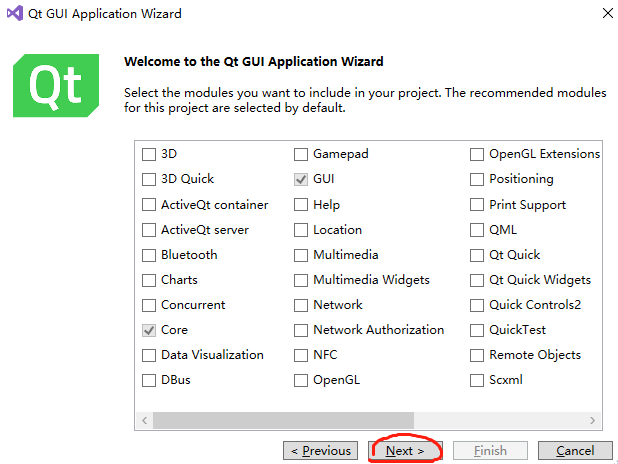Toggle the GUI module checkbox
Screen dimensions: 618x464
tap(301, 179)
